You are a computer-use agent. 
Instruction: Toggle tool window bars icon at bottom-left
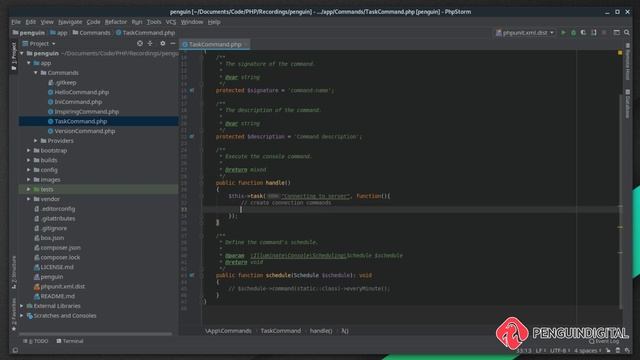coord(15,350)
